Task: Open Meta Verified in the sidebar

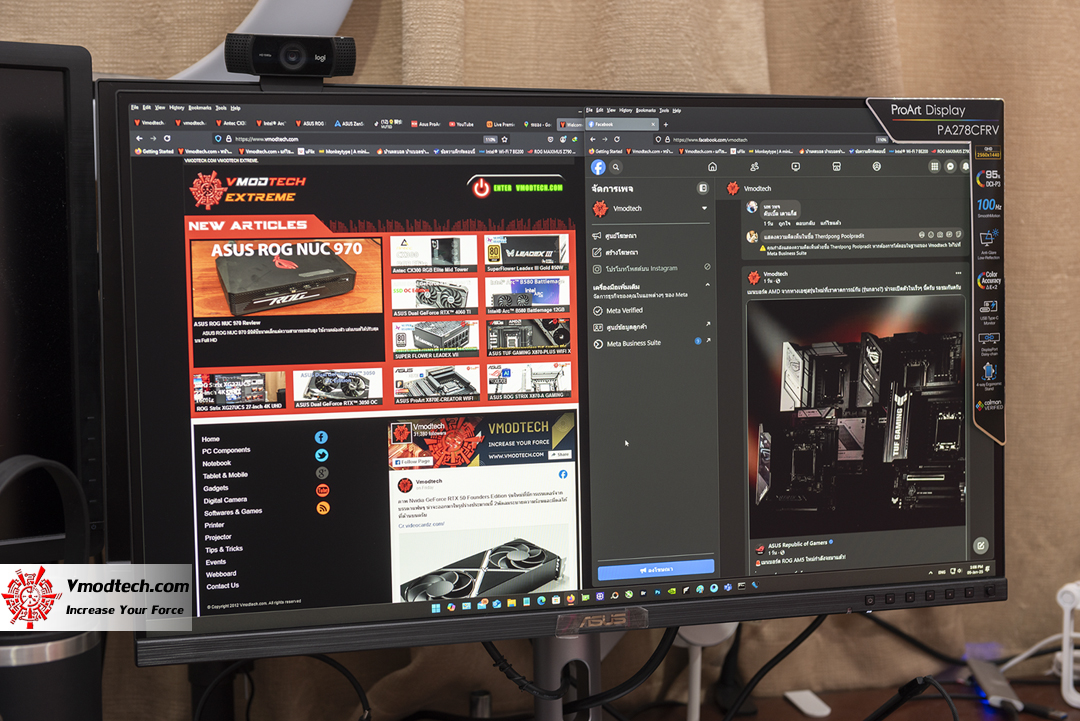Action: point(618,311)
